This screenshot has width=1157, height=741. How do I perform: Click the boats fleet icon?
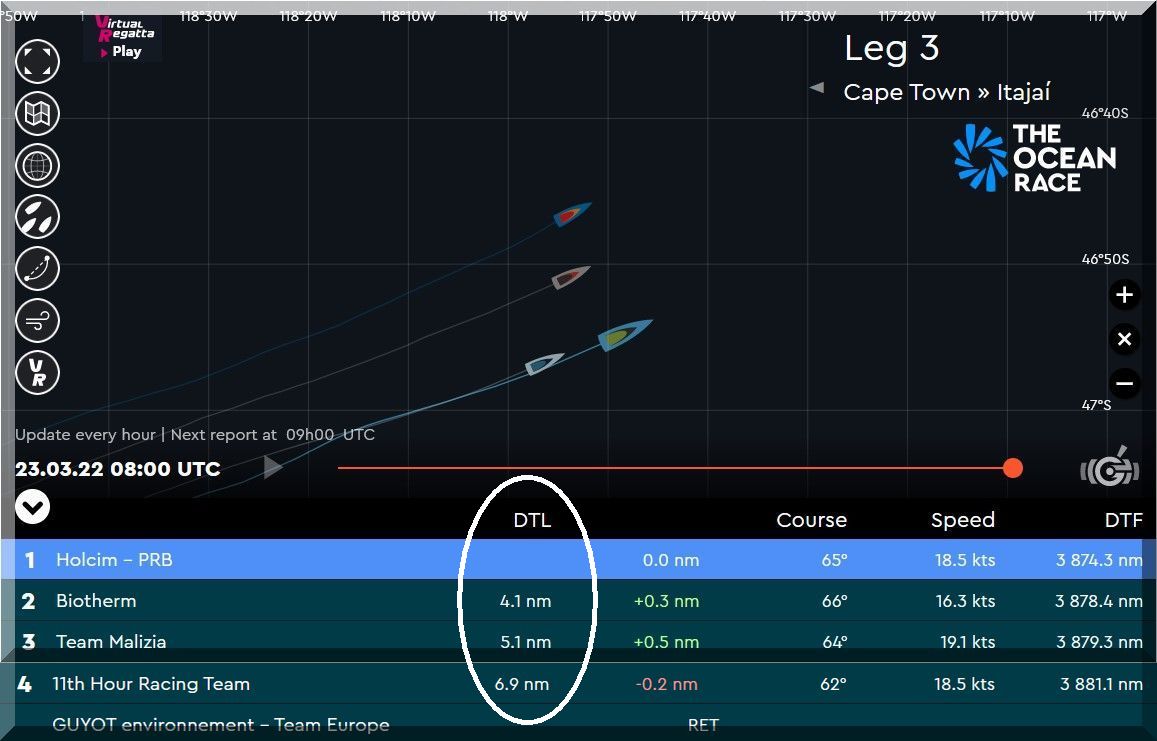(x=38, y=217)
